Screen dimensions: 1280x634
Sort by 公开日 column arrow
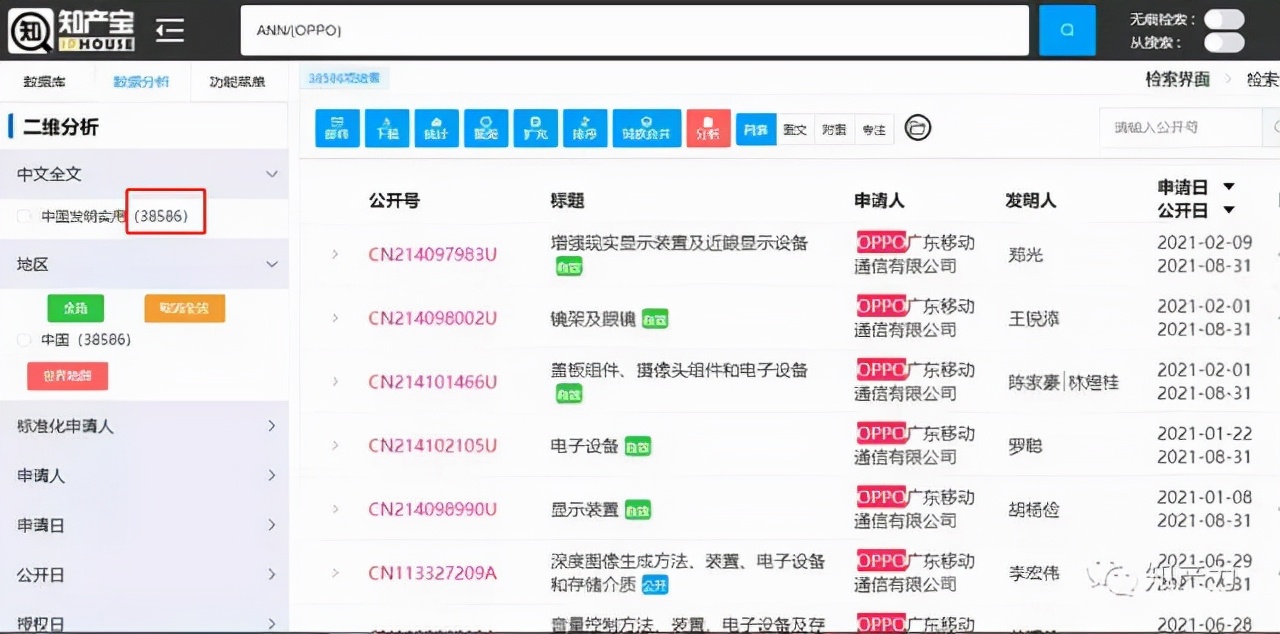tap(1229, 210)
